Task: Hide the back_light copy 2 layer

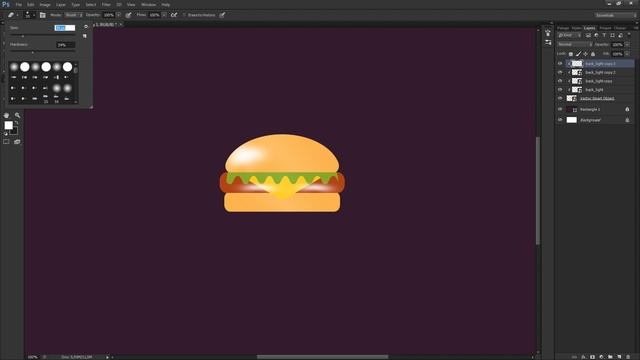Action: [560, 72]
